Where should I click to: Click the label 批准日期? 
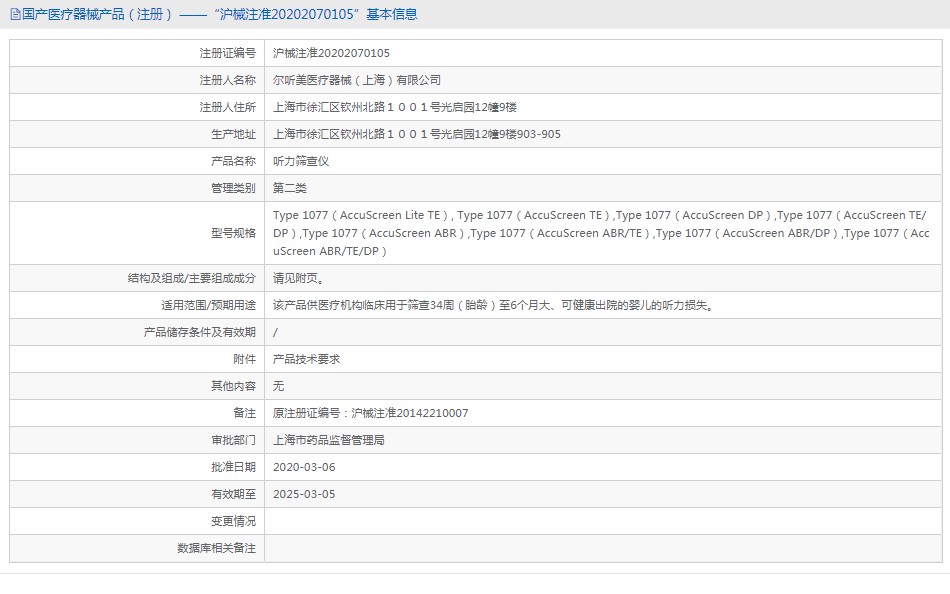[x=233, y=467]
